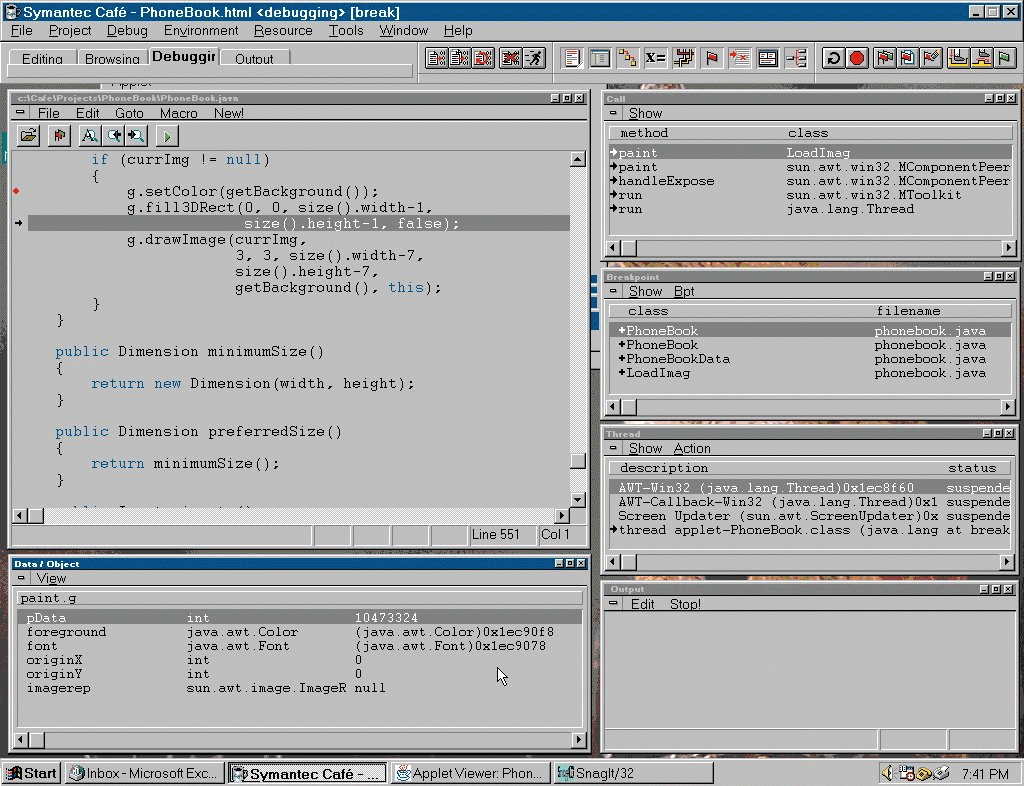
Task: Click the red stop sign debug icon
Action: [x=857, y=58]
